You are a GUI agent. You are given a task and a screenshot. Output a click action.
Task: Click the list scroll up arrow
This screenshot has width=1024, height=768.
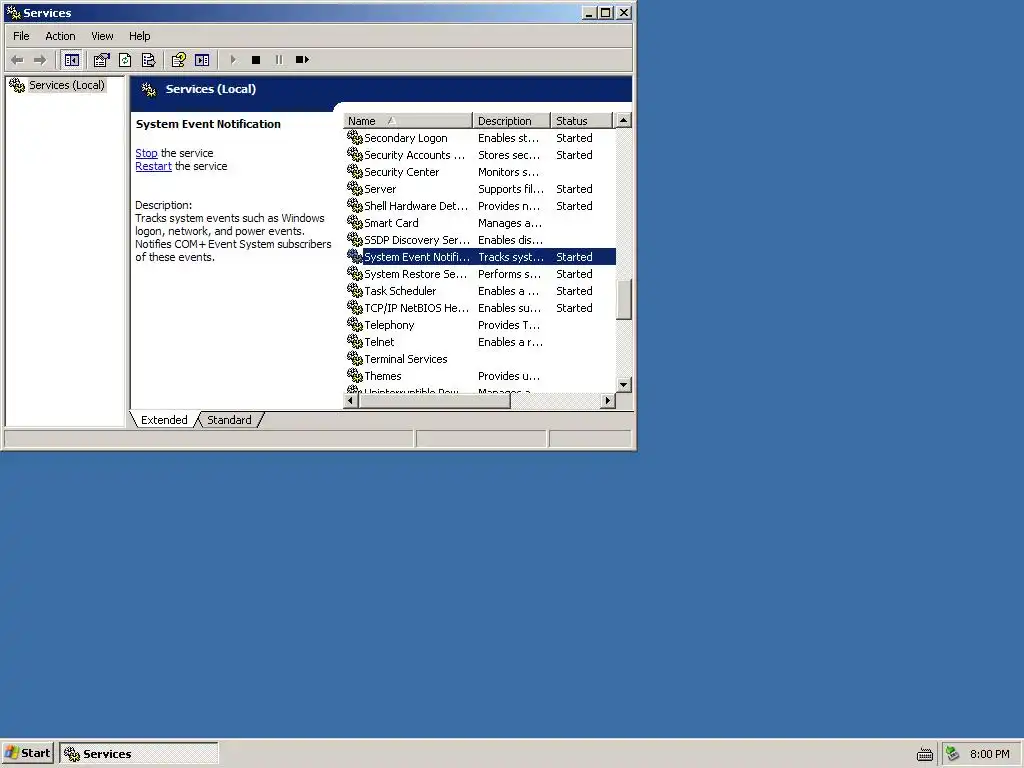point(624,120)
